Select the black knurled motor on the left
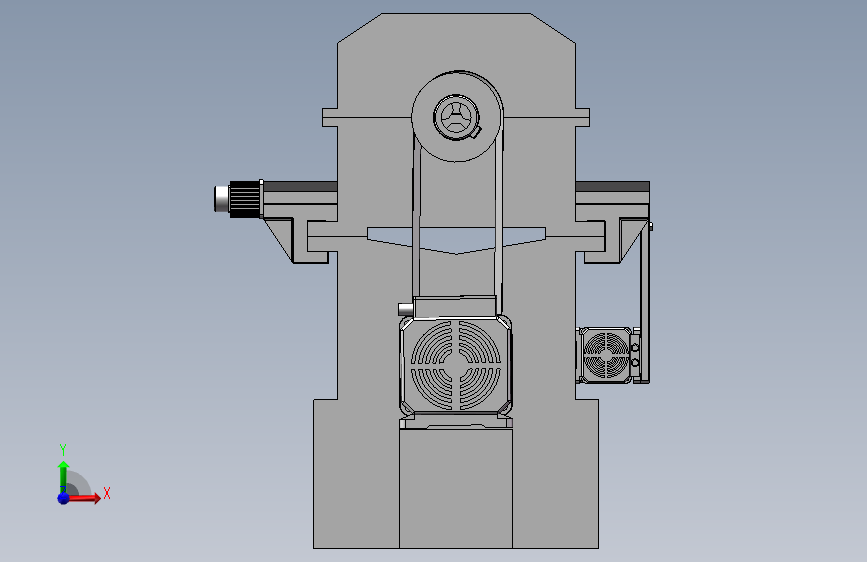 (x=245, y=199)
